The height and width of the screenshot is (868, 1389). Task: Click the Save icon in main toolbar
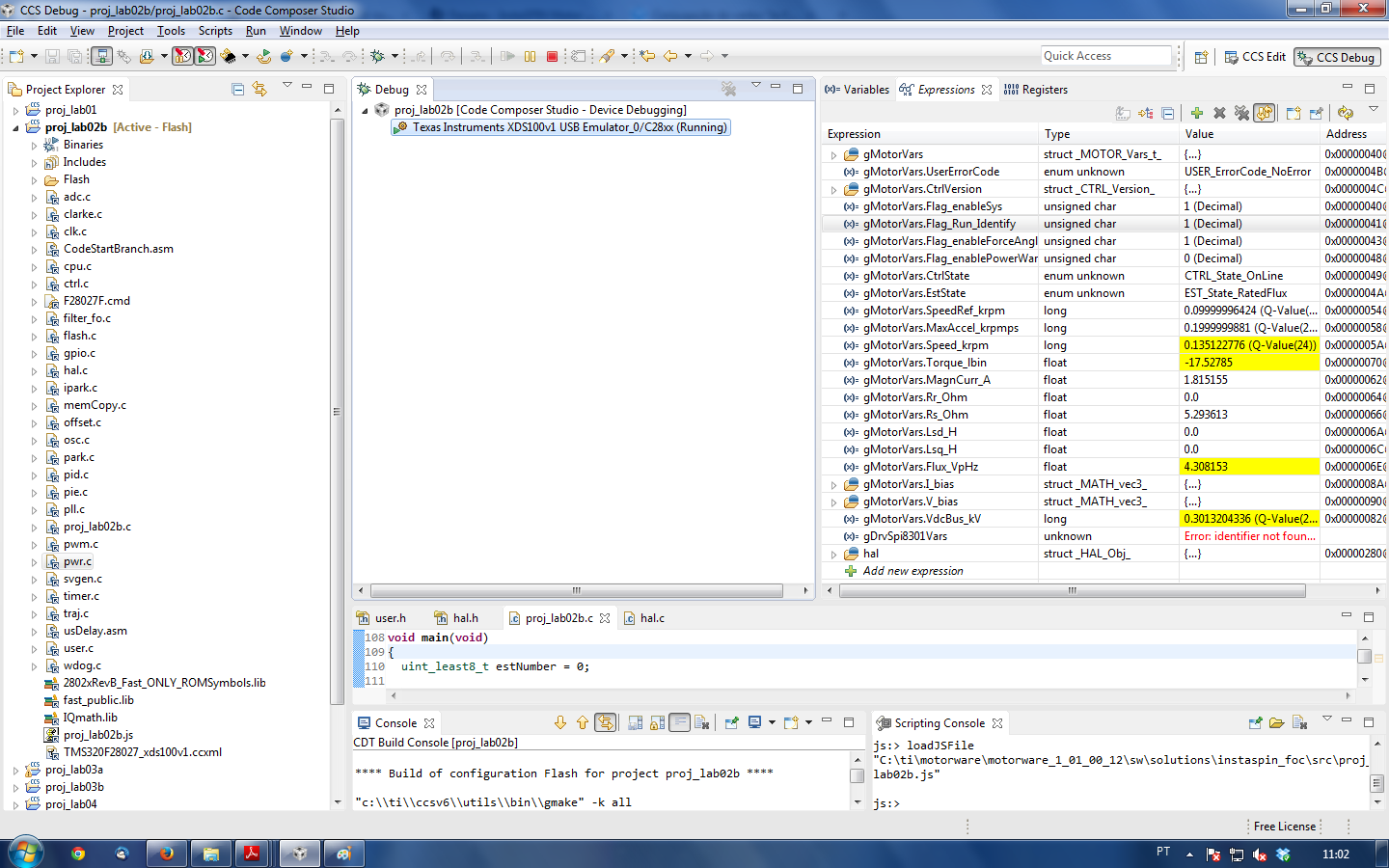[x=52, y=56]
